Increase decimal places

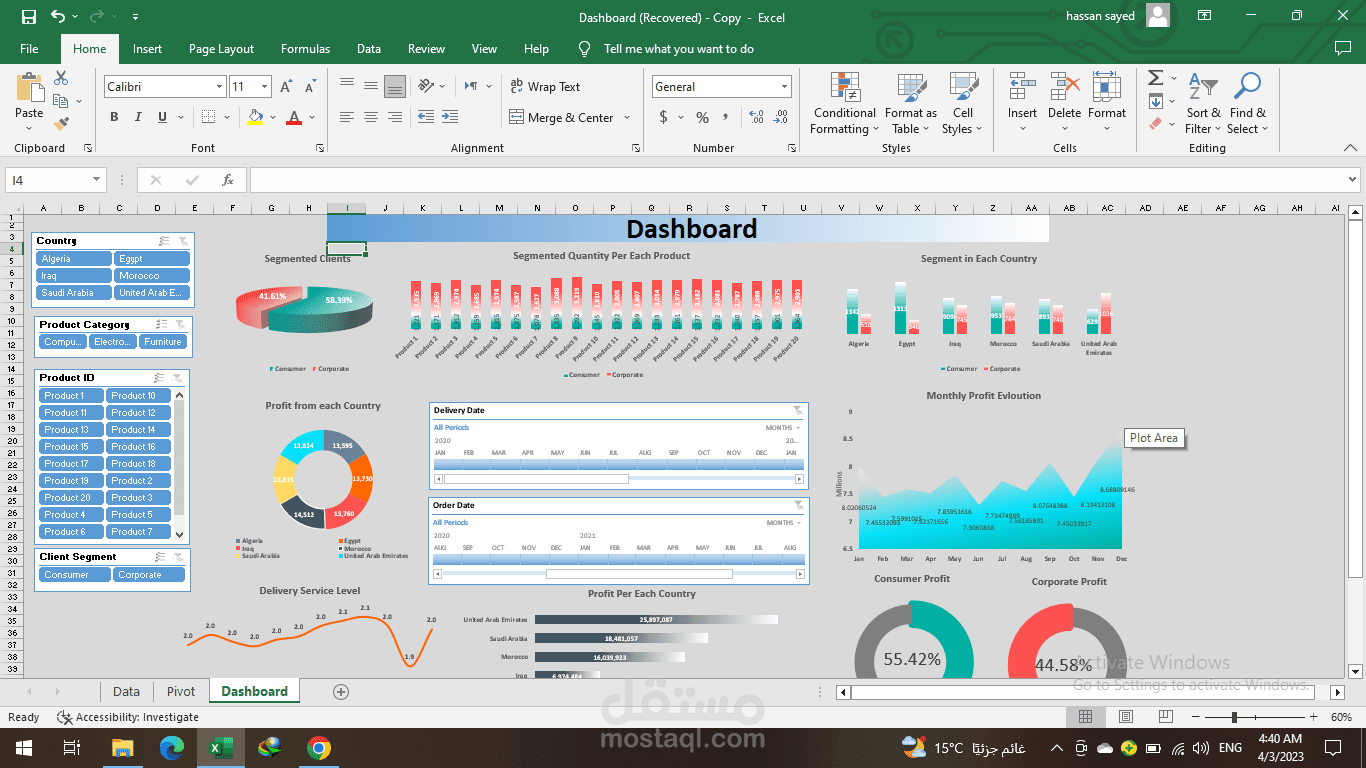pyautogui.click(x=755, y=117)
